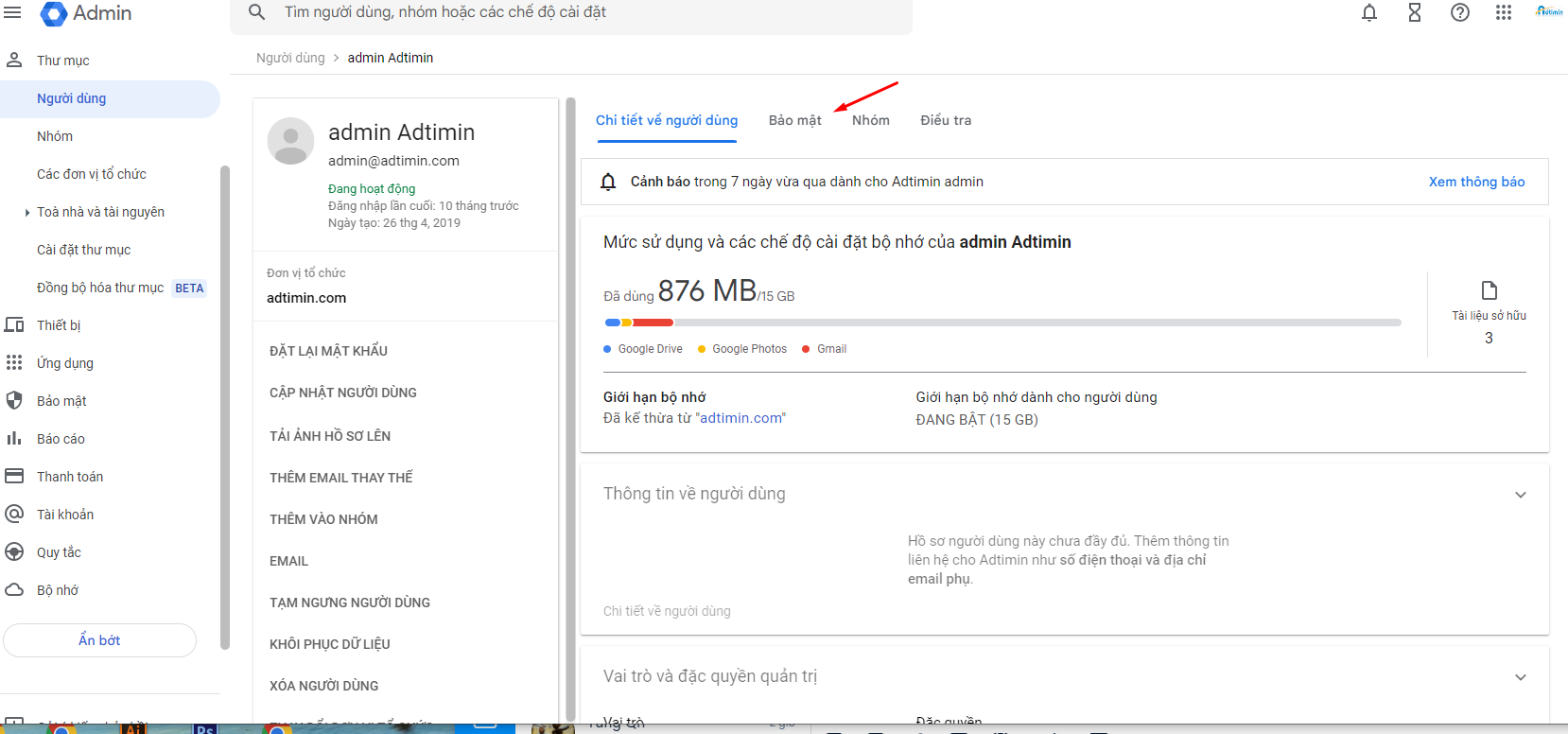Click the storage usage progress bar
The image size is (1568, 734).
pos(1002,323)
